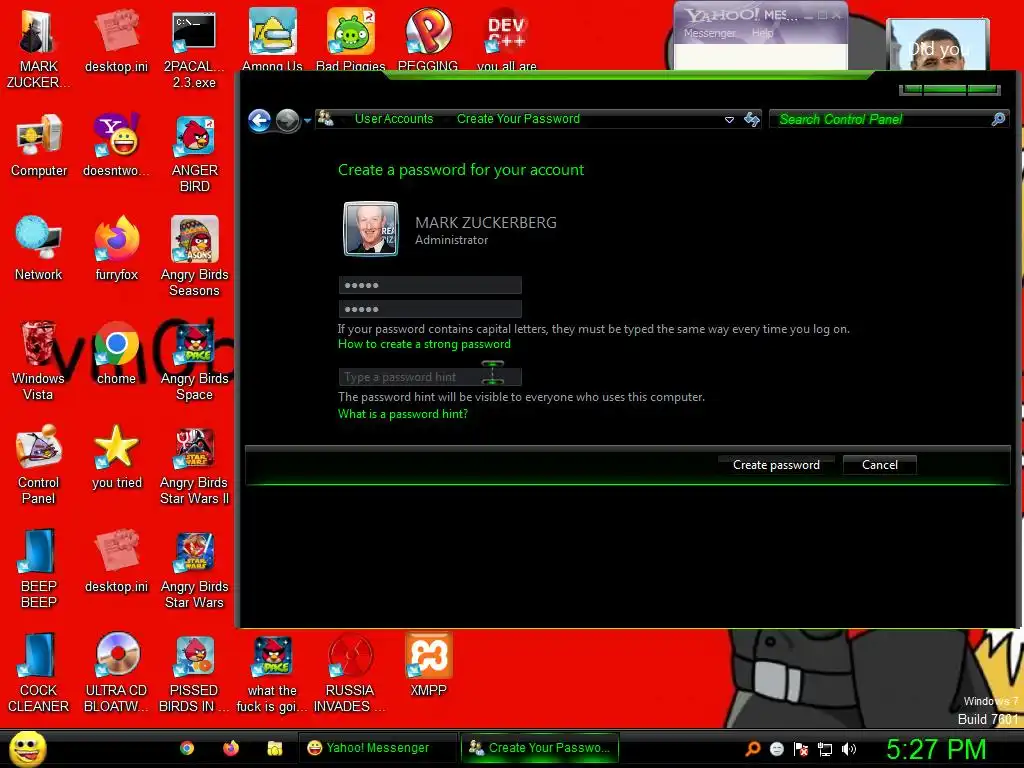This screenshot has height=768, width=1024.
Task: Click the Cancel button
Action: pyautogui.click(x=880, y=465)
